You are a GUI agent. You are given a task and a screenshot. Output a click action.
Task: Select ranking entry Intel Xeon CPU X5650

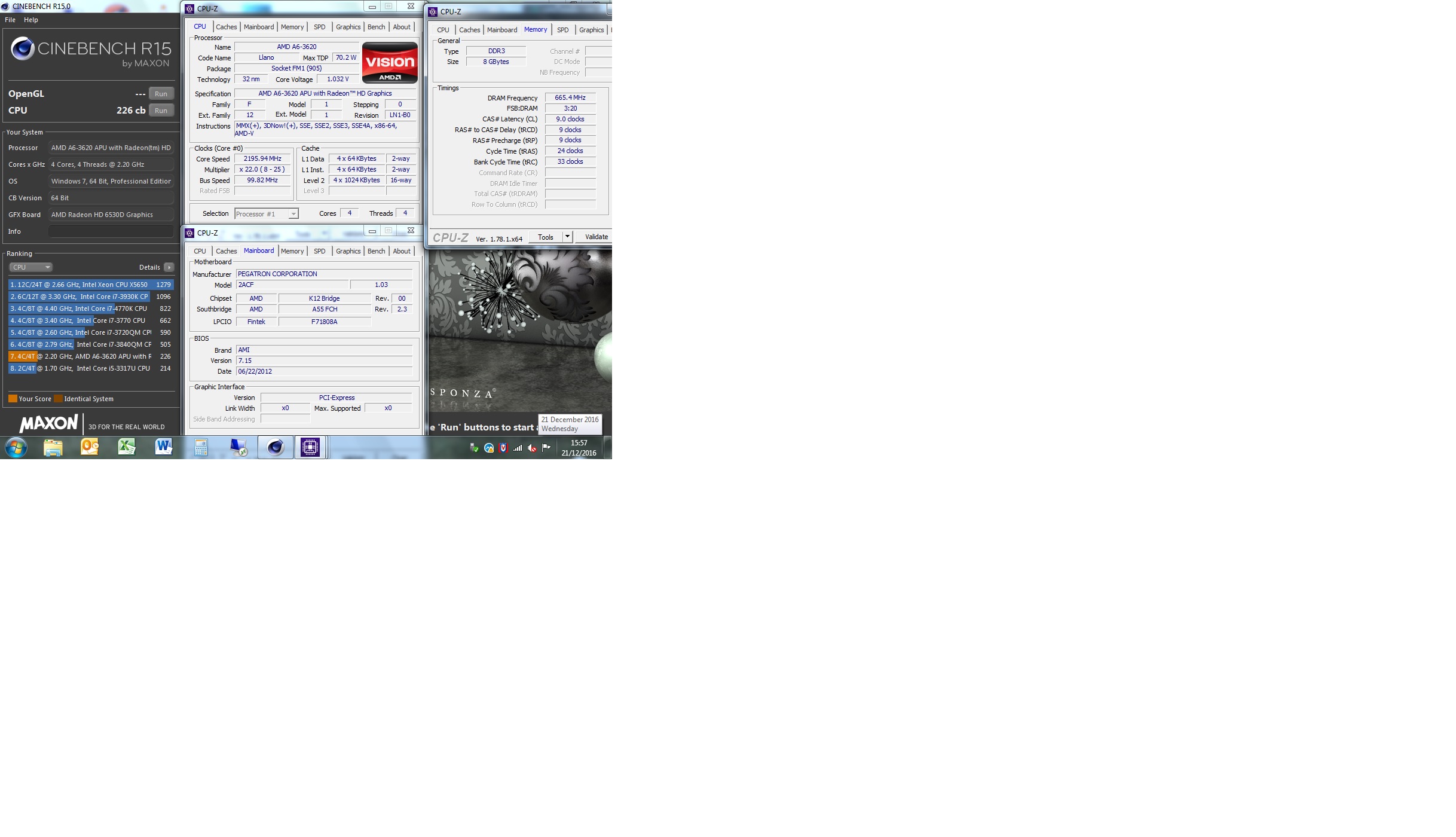coord(91,285)
